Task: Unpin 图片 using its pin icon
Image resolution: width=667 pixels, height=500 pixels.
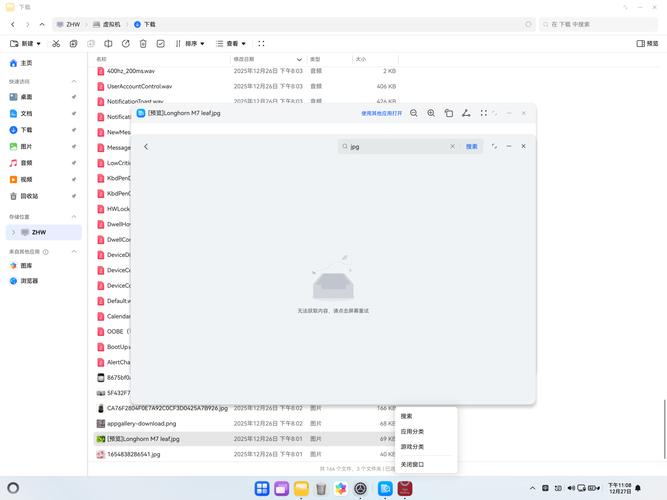Action: [74, 146]
